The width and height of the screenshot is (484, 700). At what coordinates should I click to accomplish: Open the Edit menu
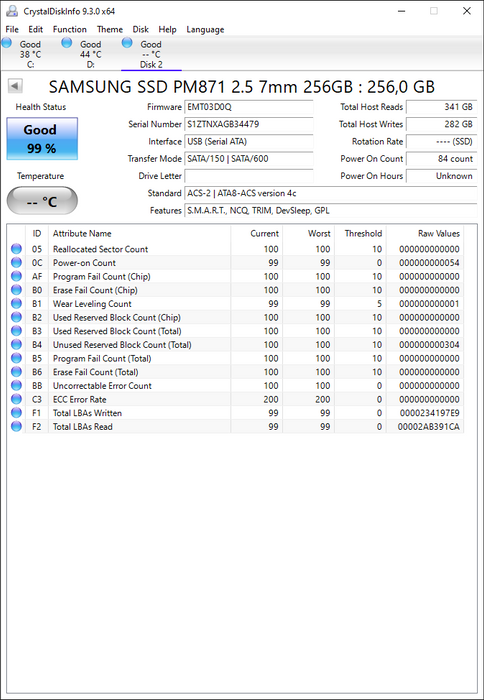(x=36, y=29)
